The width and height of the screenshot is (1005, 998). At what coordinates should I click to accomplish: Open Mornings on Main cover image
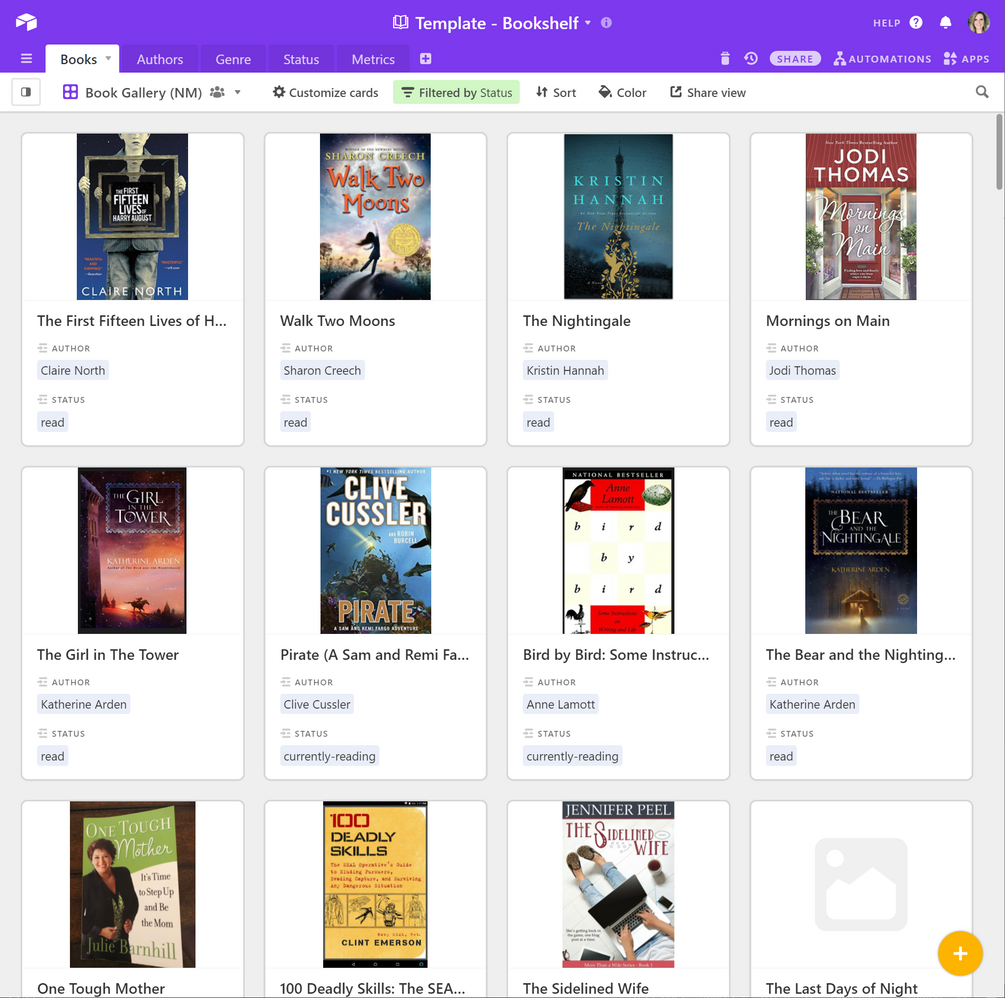[861, 217]
